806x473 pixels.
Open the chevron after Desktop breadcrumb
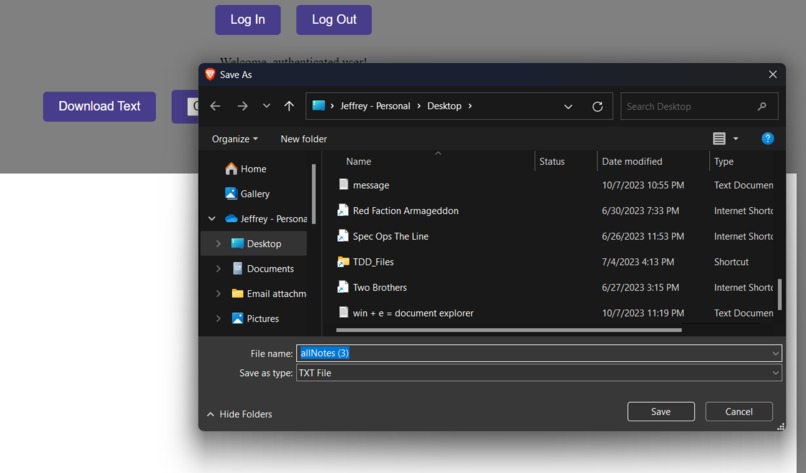tap(470, 106)
